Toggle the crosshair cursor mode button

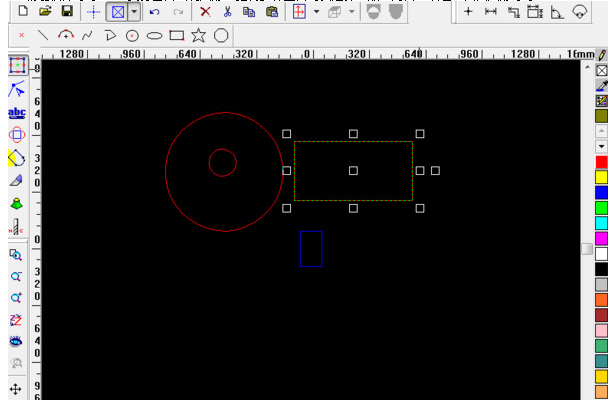[x=93, y=12]
